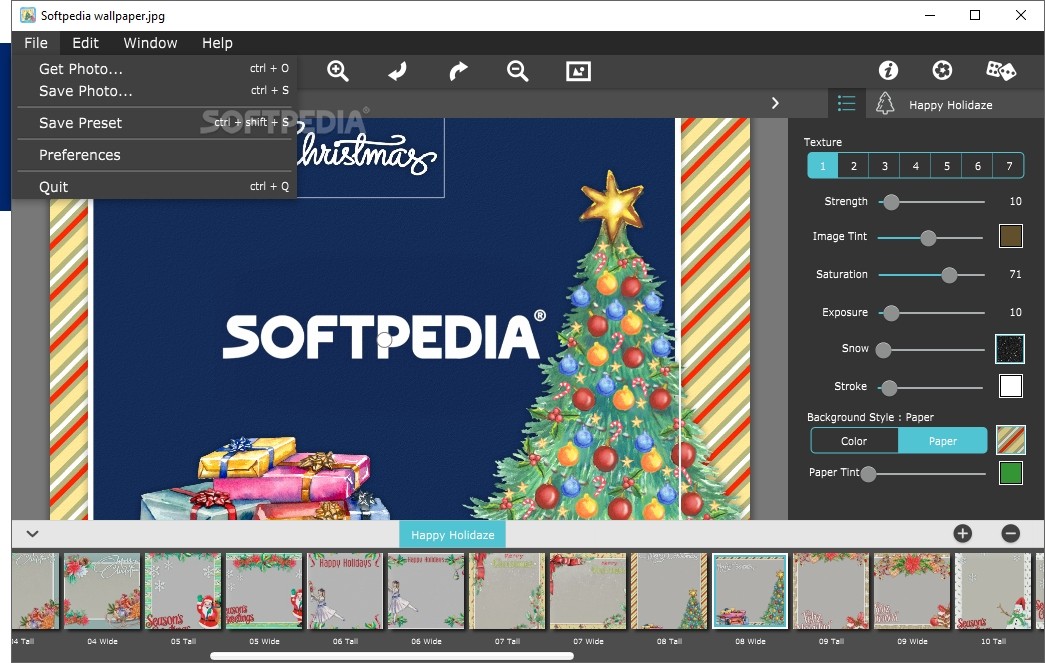Click the Stroke slider handle
This screenshot has width=1045, height=663.
pyautogui.click(x=889, y=387)
